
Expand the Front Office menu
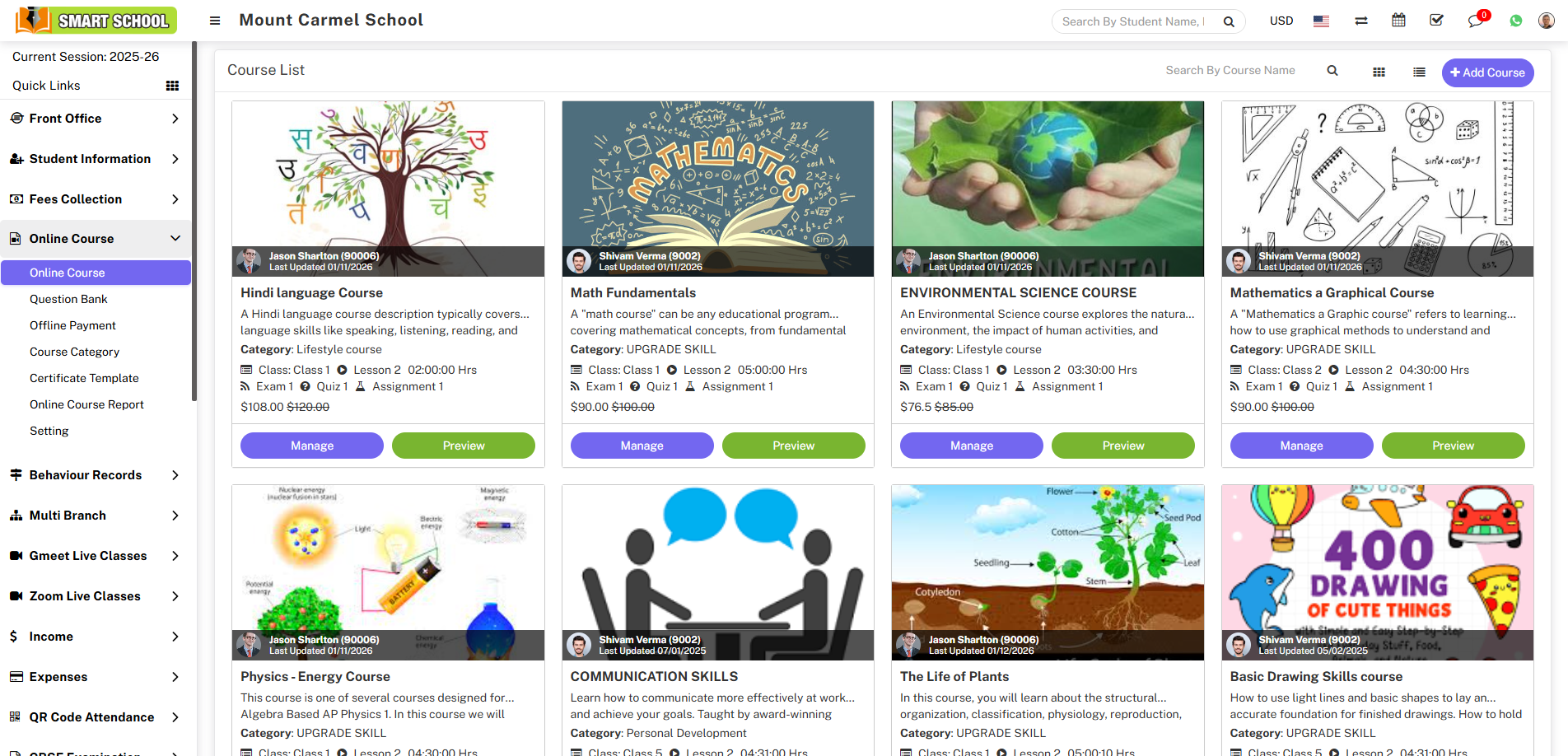tap(96, 119)
